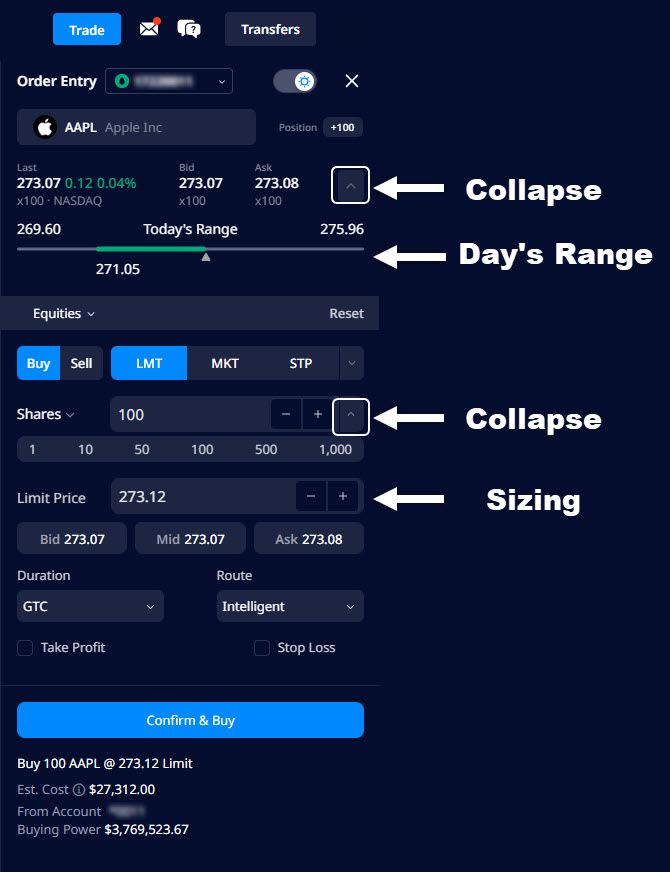Enable the Take Profit checkbox
670x872 pixels.
(25, 648)
